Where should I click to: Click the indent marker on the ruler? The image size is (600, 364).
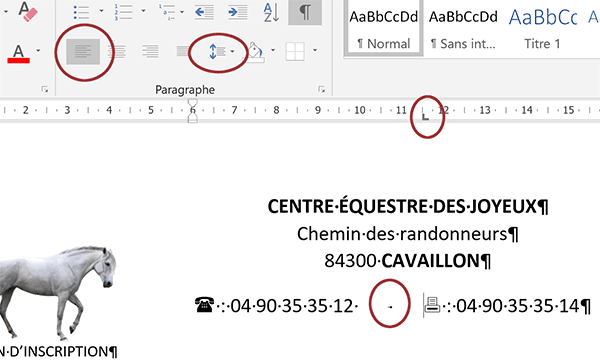tap(193, 111)
